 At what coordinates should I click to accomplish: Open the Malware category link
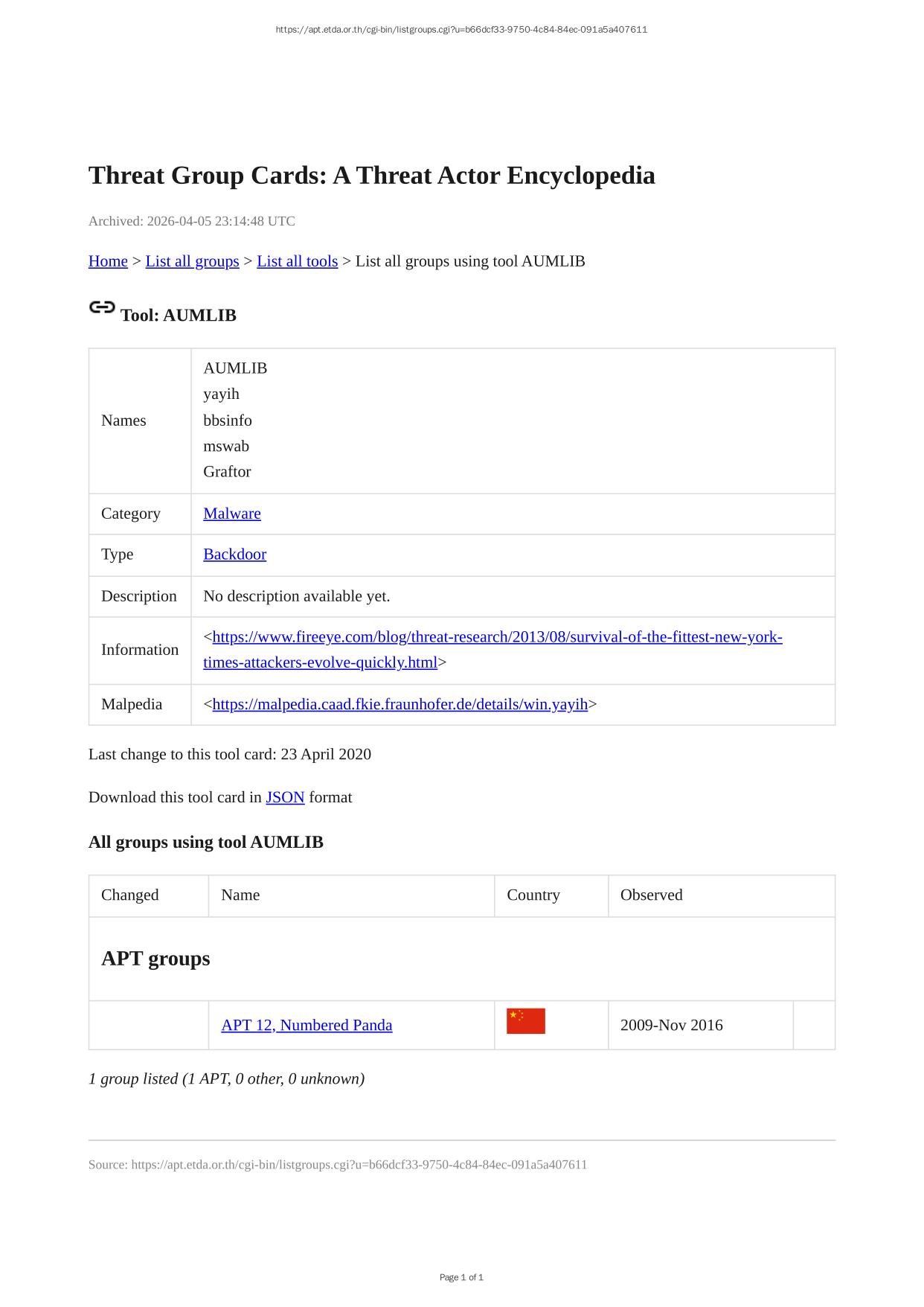pos(232,514)
